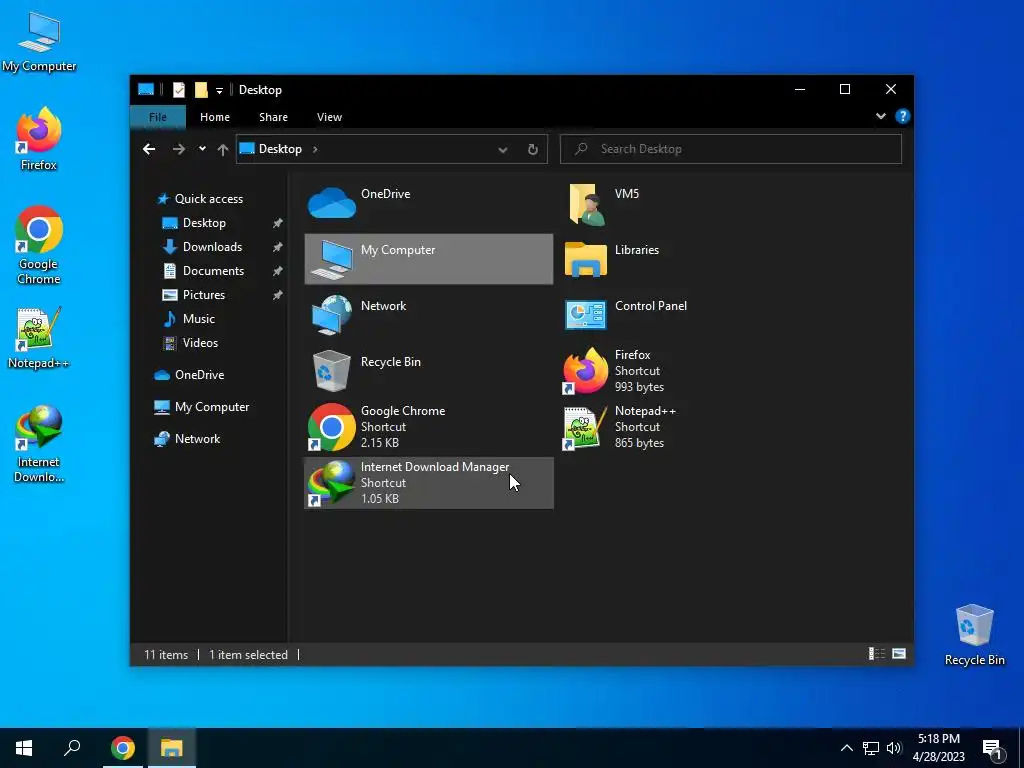The height and width of the screenshot is (768, 1024).
Task: Expand the ribbon chevron
Action: coord(881,116)
